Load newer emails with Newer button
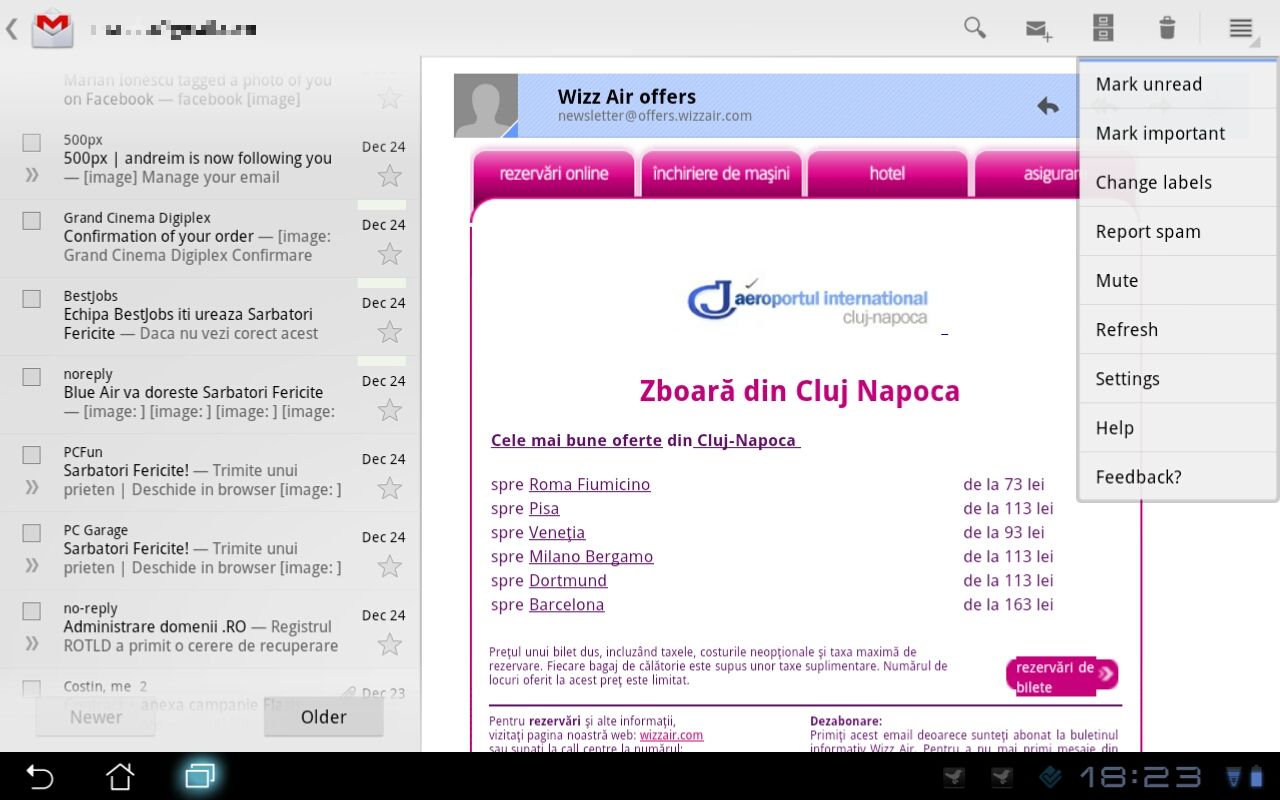The width and height of the screenshot is (1280, 800). [x=96, y=717]
